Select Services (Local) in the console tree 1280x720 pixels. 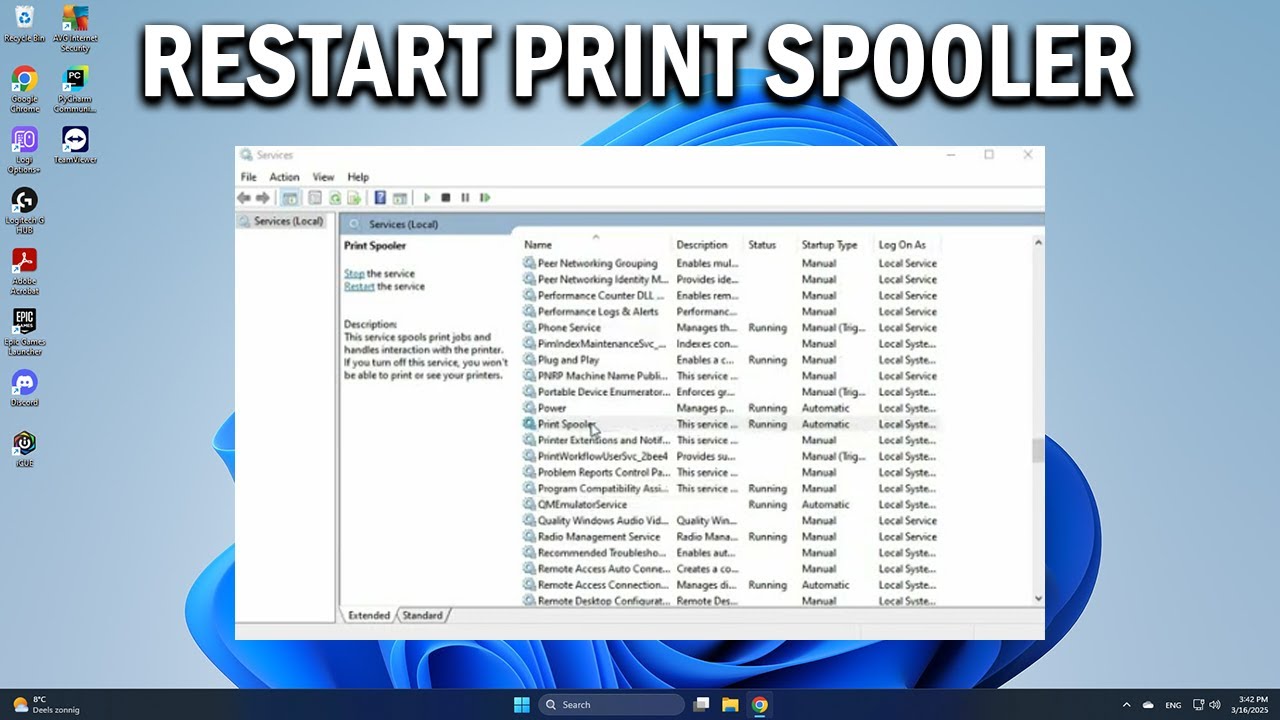(281, 221)
